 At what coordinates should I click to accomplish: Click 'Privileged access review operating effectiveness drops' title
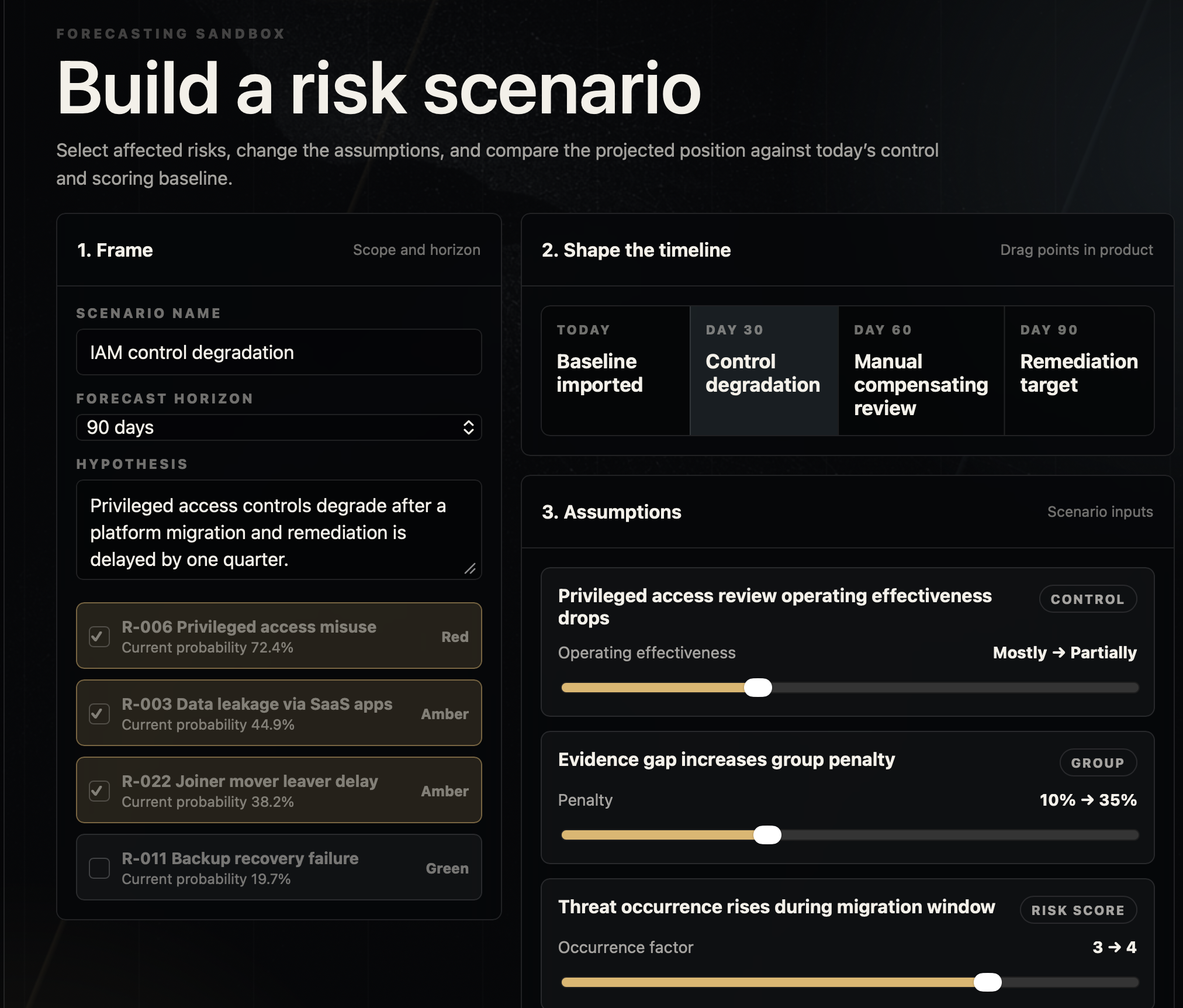775,606
